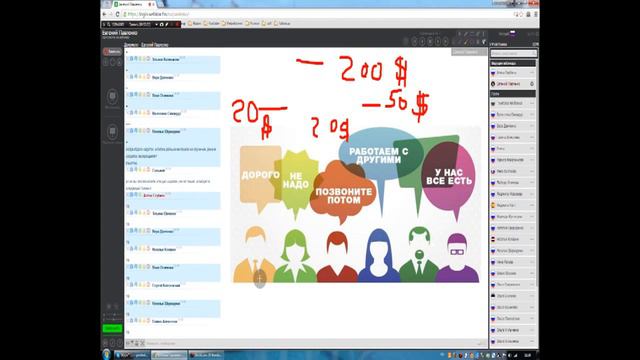Screen dimensions: 640x360
Task: Click the taskbar clock
Action: coord(528,355)
